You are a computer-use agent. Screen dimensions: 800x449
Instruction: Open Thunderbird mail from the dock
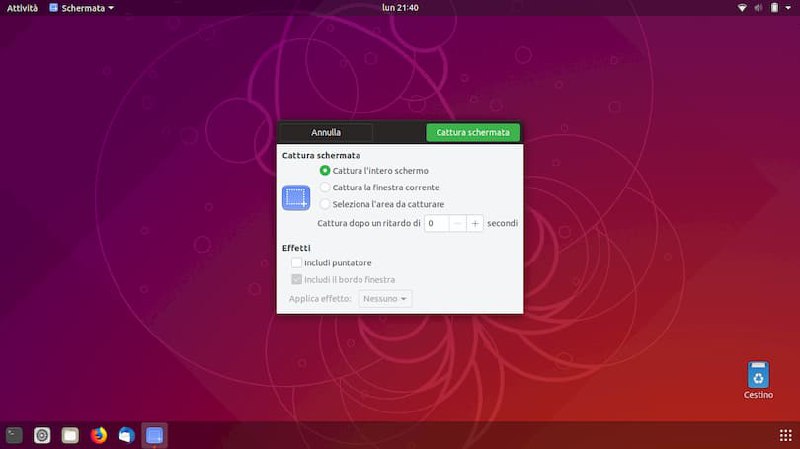pos(127,435)
